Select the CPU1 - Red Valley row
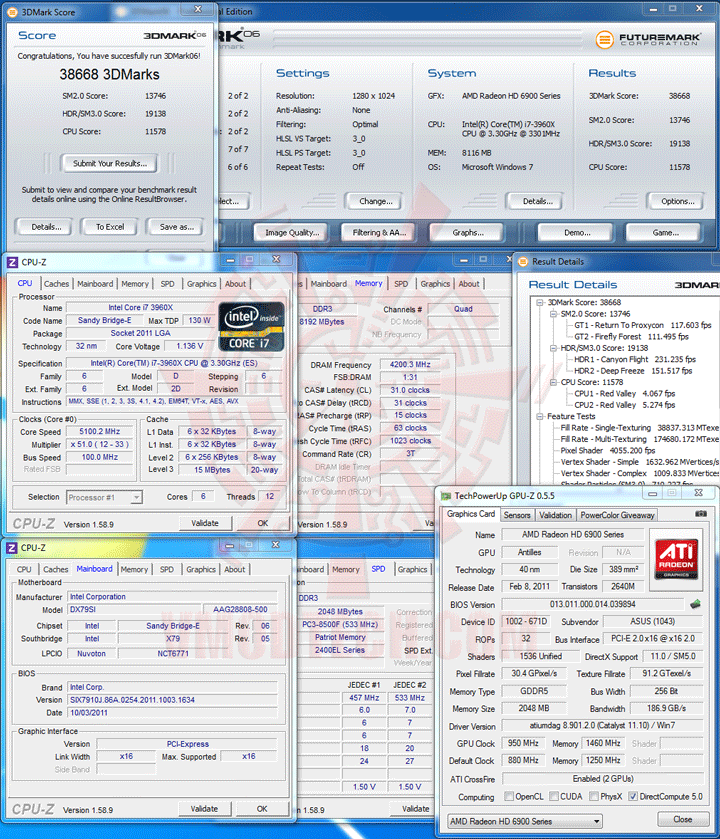This screenshot has width=720, height=839. (x=624, y=393)
